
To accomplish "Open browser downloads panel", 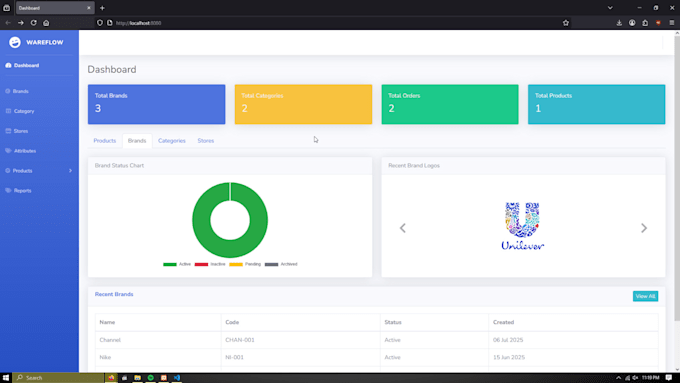I will point(619,23).
